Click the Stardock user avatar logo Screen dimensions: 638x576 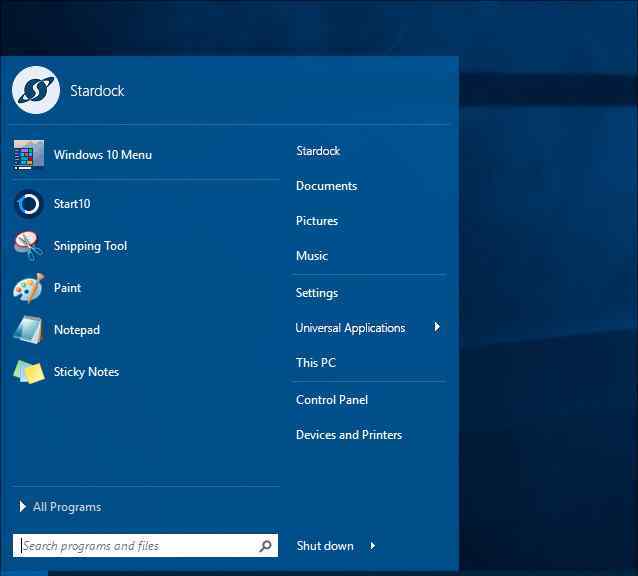point(36,90)
